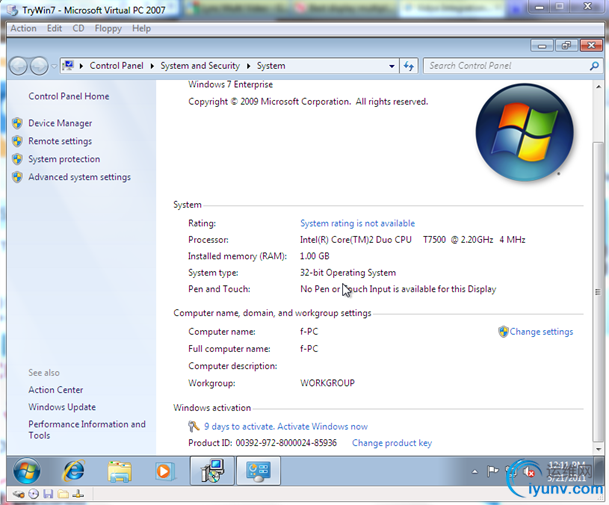Open System protection link

[64, 159]
